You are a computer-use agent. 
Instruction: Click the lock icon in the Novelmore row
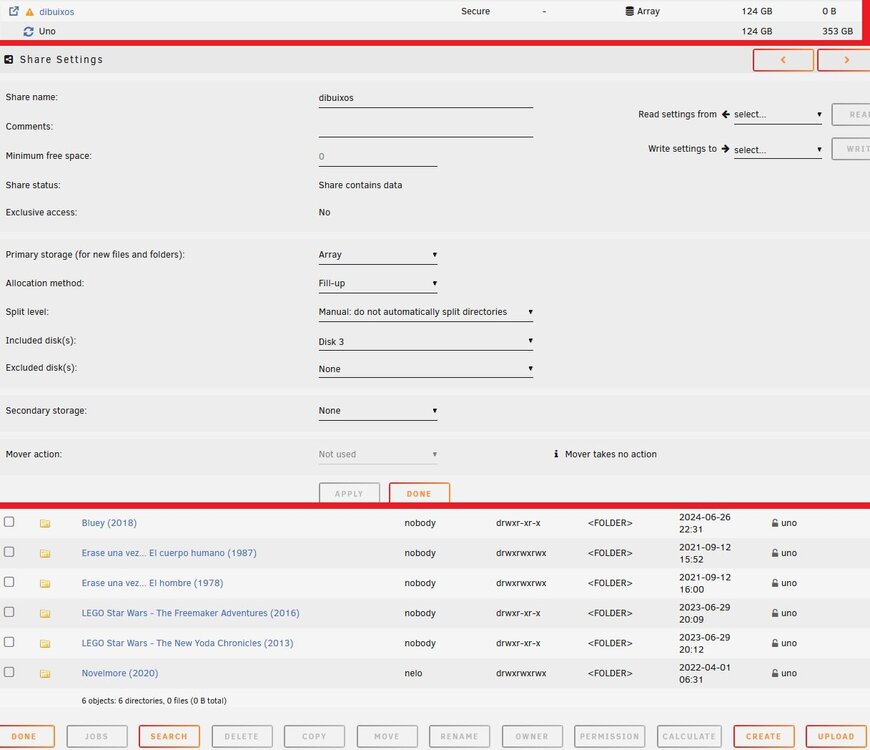pos(775,672)
